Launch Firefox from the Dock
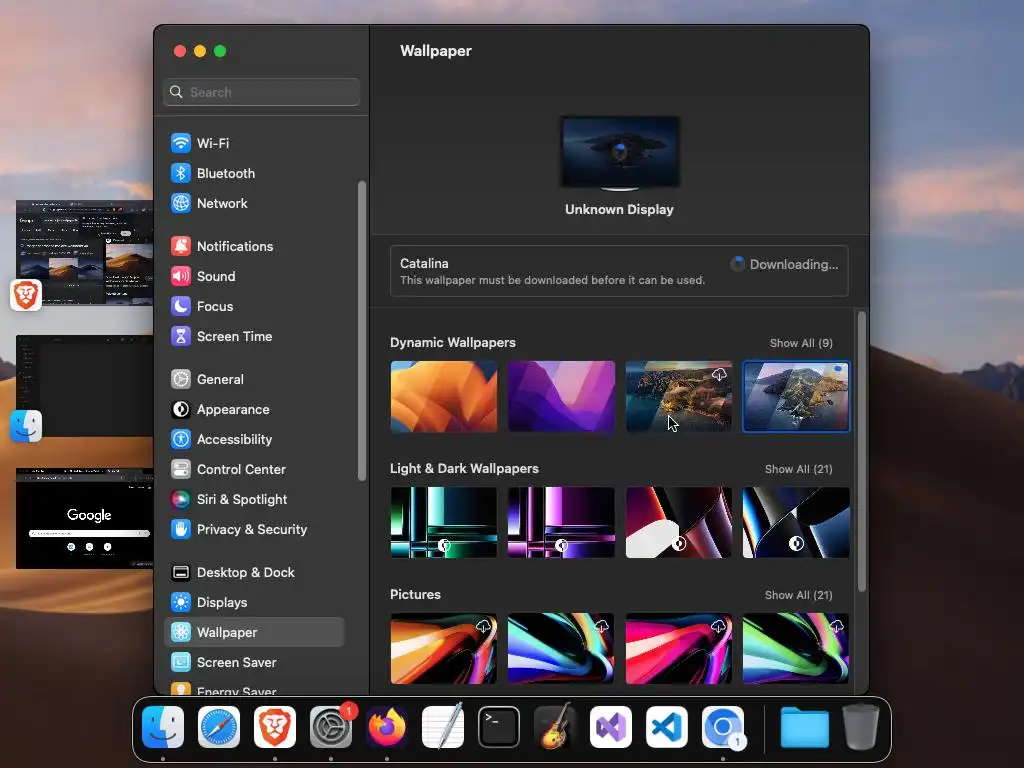1024x768 pixels. click(387, 727)
